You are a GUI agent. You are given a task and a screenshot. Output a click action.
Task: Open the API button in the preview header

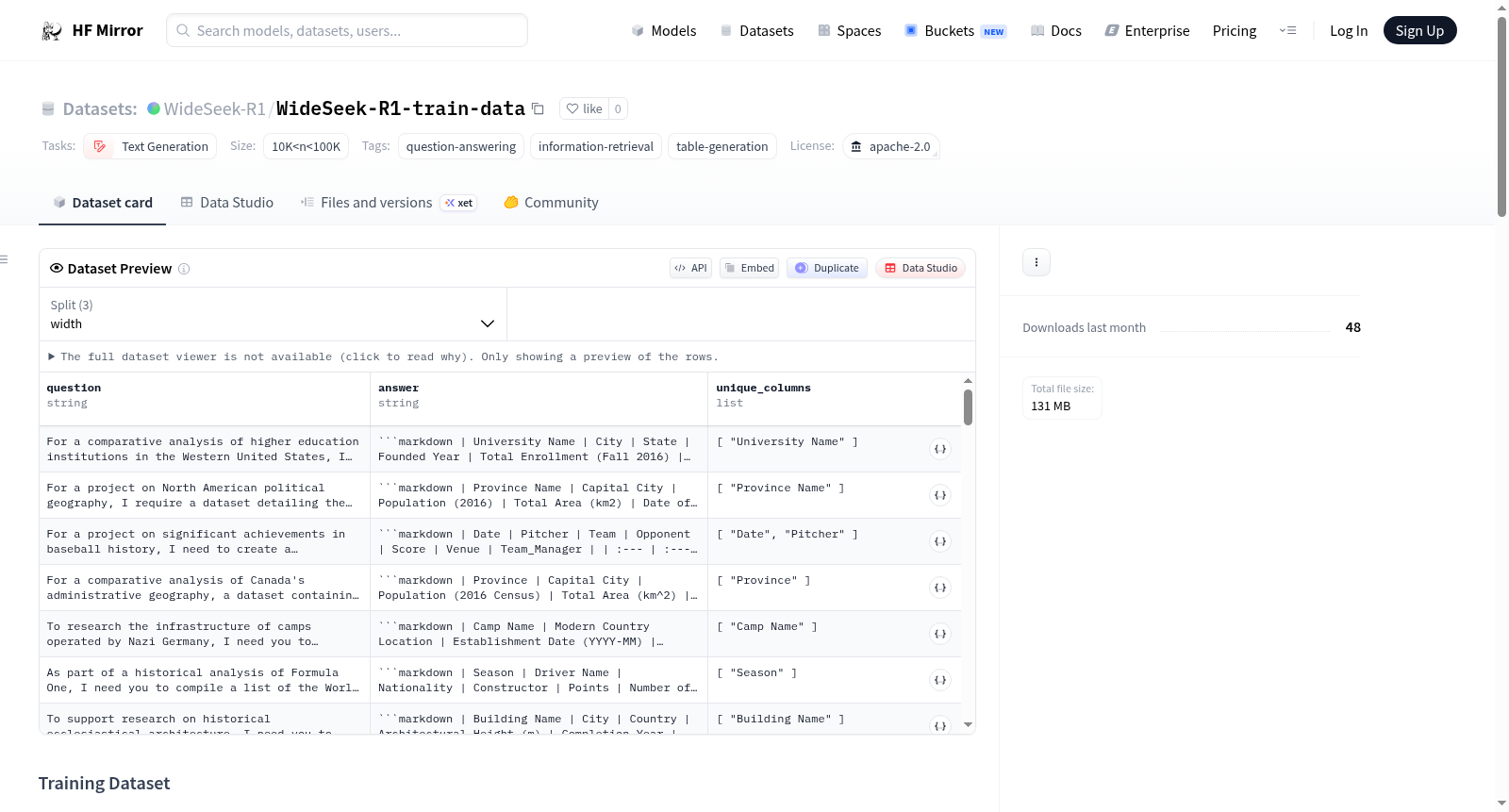point(690,268)
